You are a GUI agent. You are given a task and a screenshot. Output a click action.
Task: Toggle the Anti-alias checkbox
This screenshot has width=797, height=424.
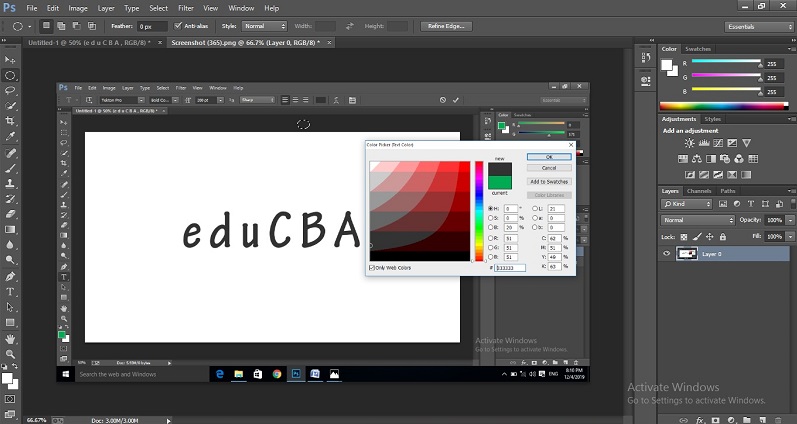(x=178, y=26)
